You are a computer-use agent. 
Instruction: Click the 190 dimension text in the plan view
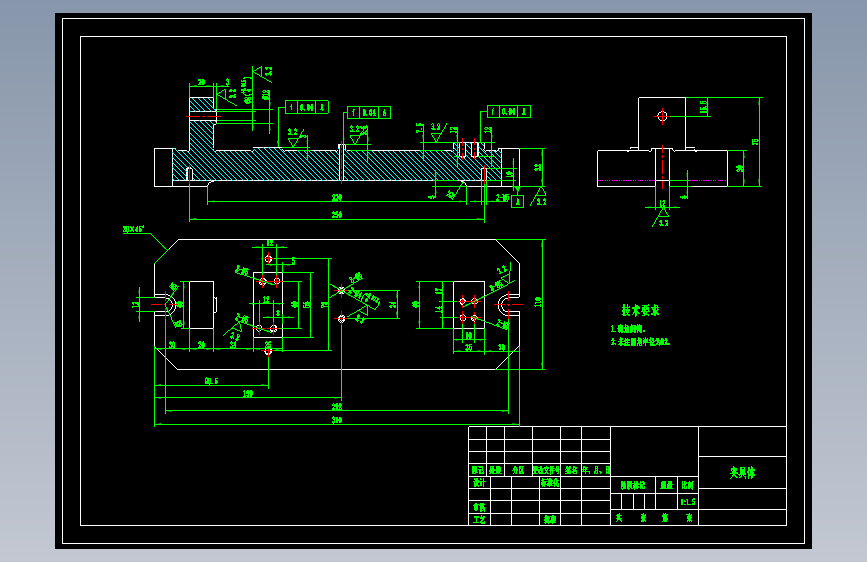248,393
